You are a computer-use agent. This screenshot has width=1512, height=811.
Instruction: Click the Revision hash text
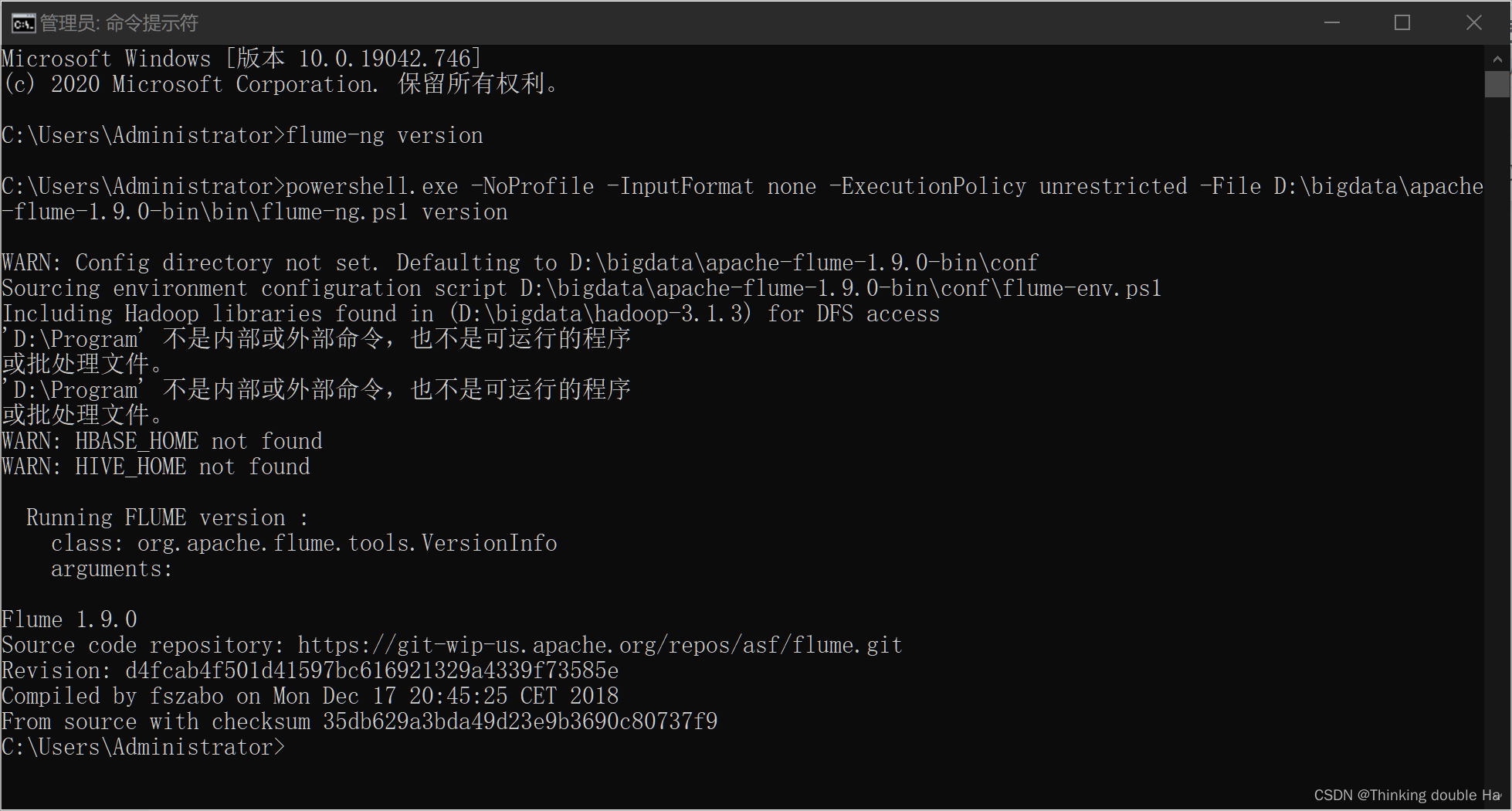pos(371,670)
